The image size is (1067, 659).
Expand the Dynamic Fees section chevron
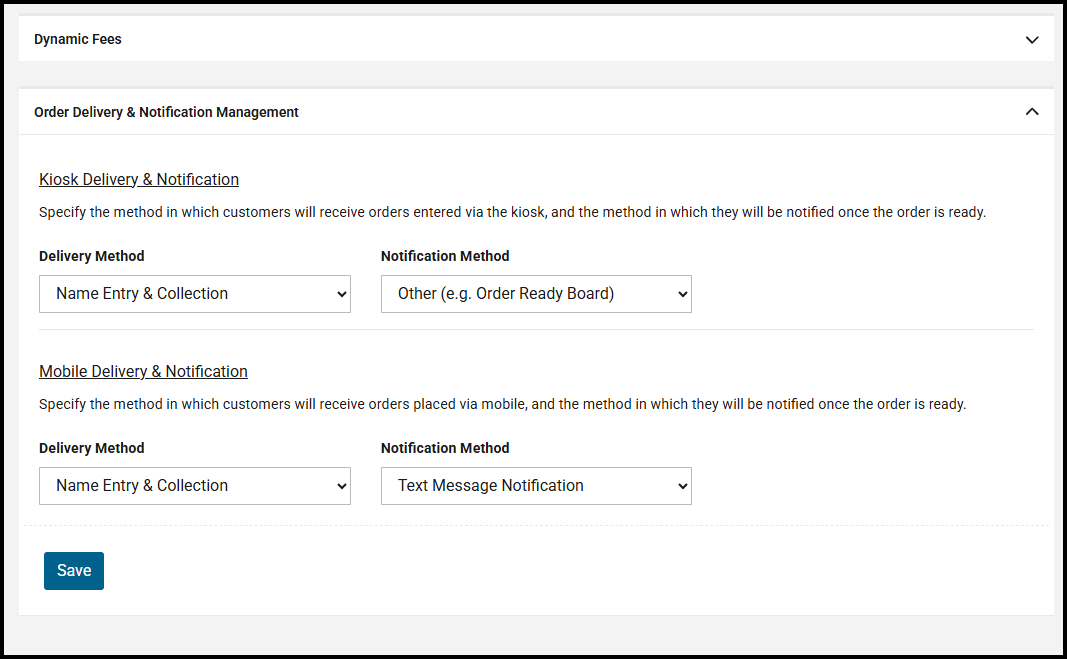pos(1032,40)
